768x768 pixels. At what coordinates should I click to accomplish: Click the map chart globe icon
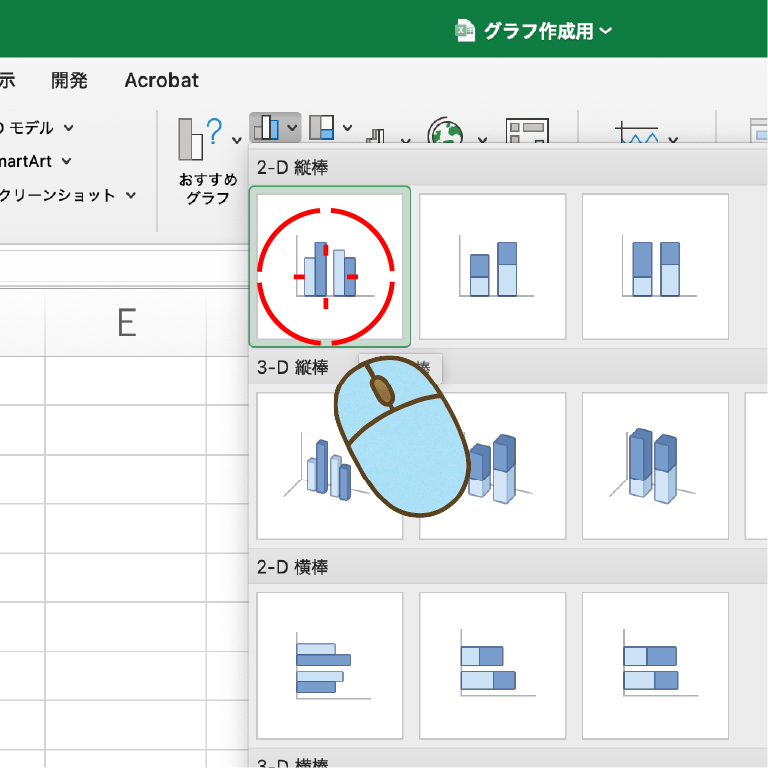coord(445,130)
